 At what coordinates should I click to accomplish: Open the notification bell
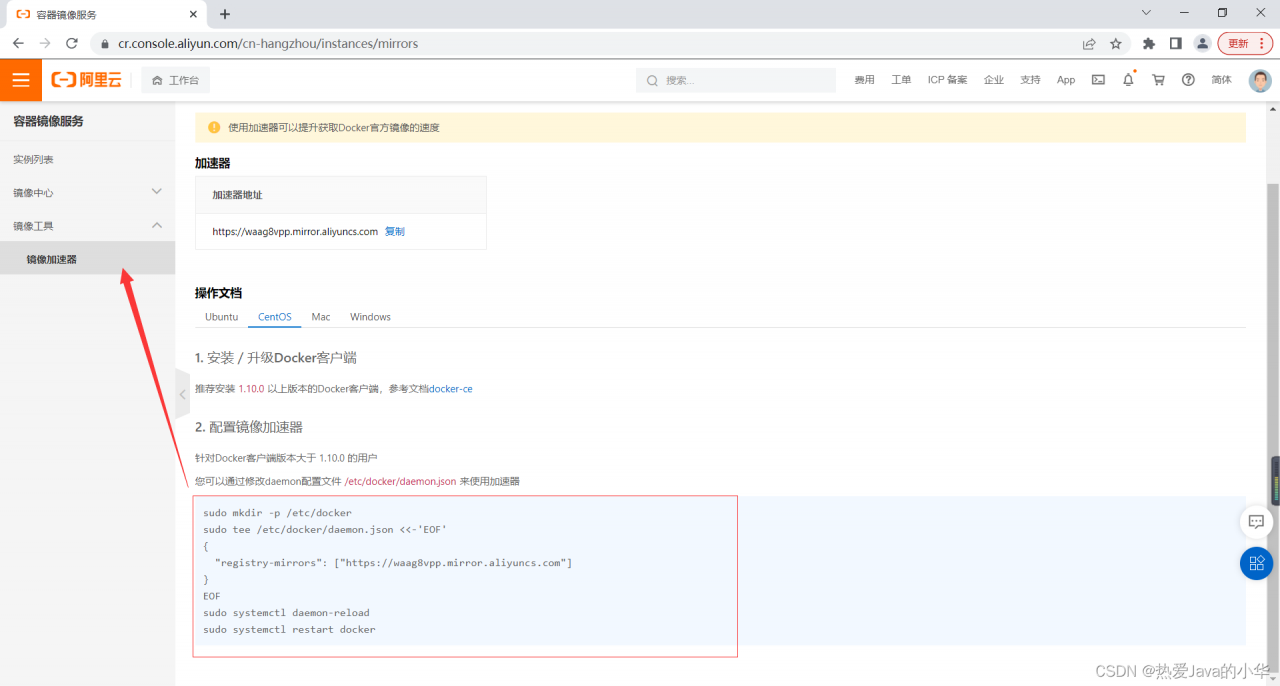[1128, 80]
